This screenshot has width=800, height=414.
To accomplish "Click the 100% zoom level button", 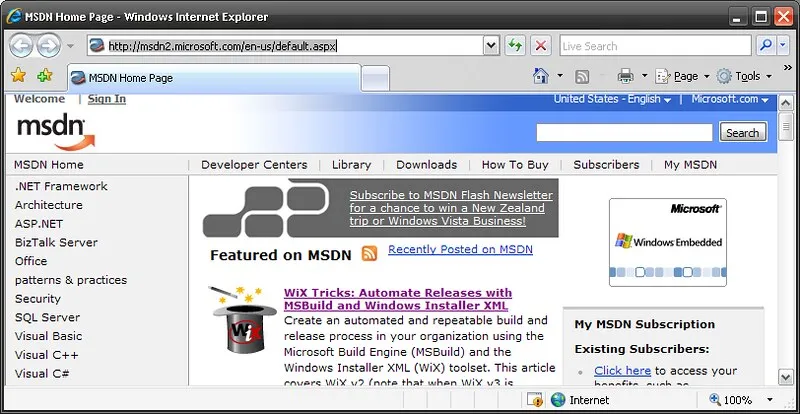I will pyautogui.click(x=731, y=400).
